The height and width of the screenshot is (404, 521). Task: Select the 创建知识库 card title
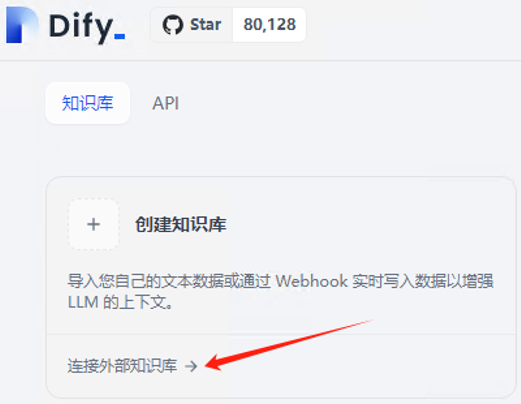tap(180, 224)
